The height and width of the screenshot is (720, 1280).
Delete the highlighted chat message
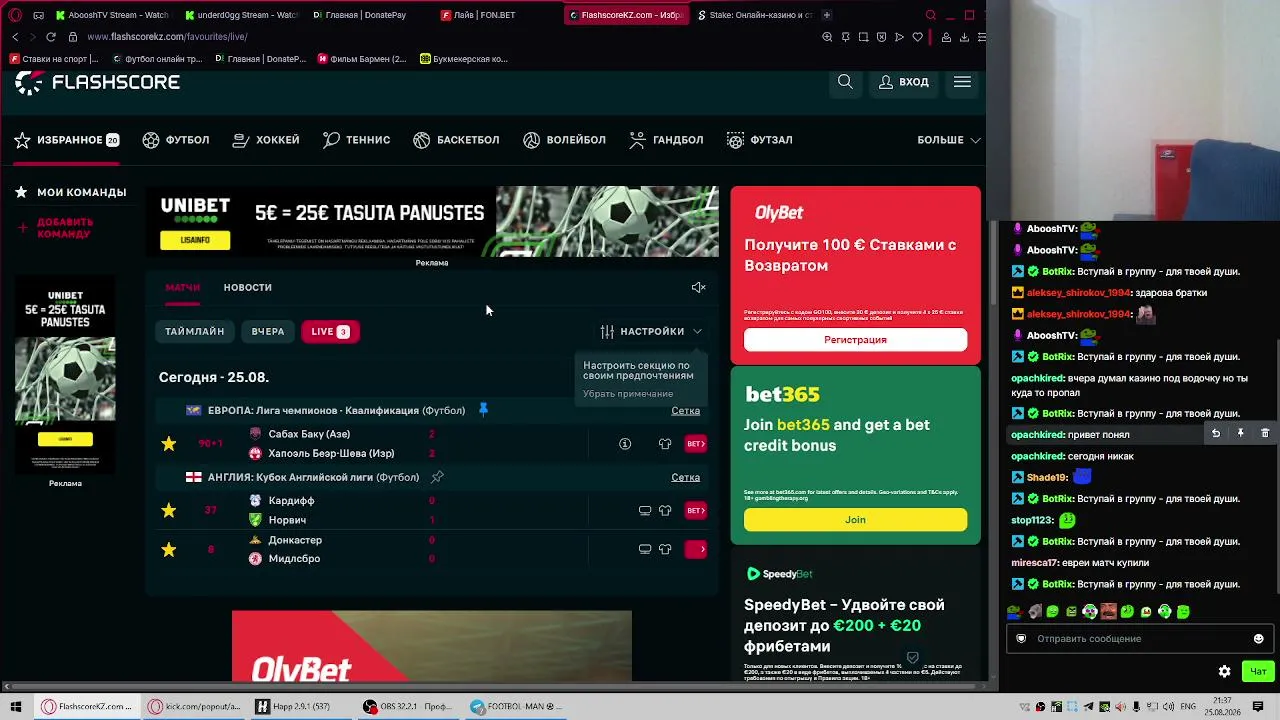click(1264, 433)
